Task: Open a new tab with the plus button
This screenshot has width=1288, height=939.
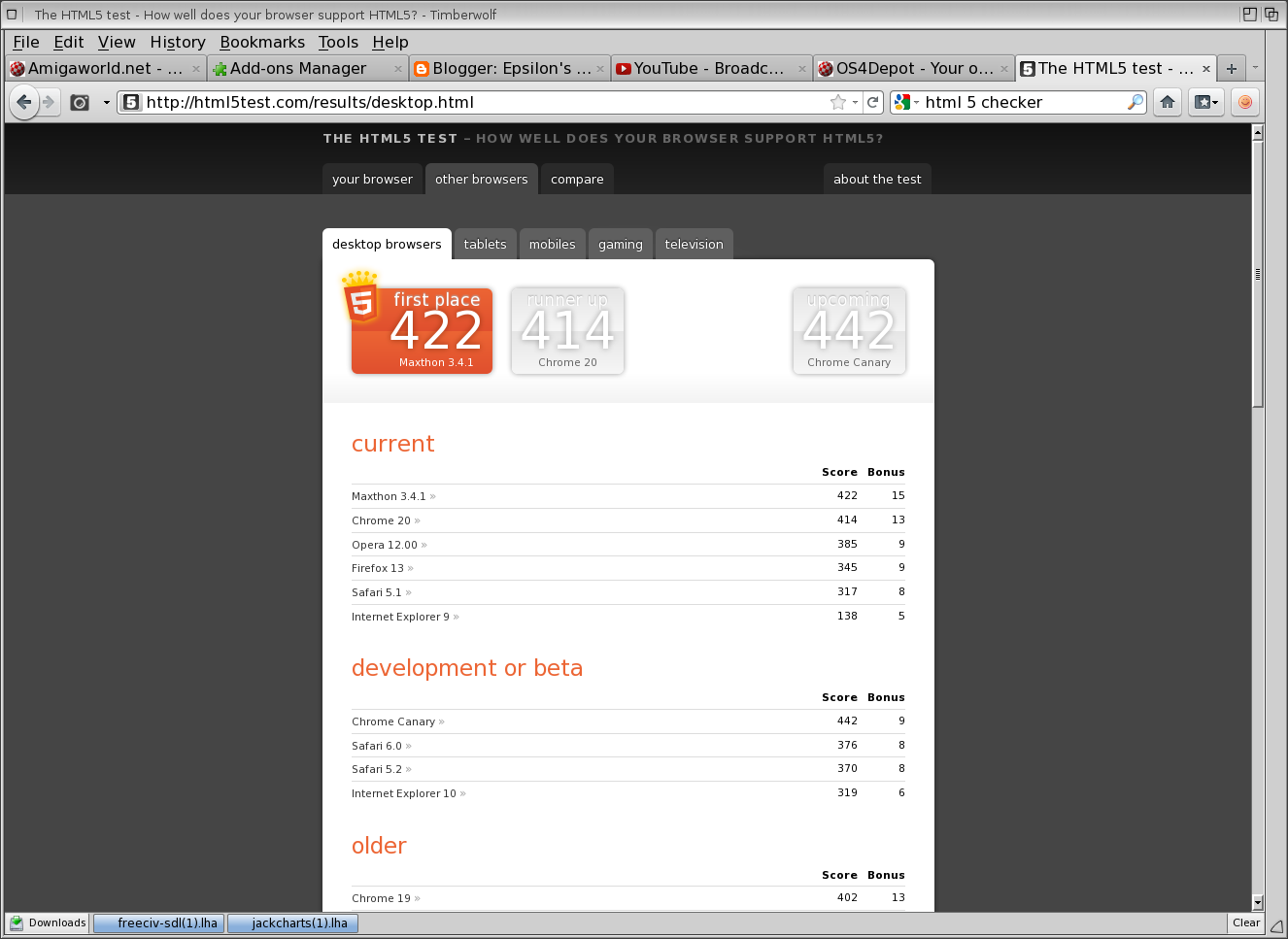Action: coord(1232,68)
